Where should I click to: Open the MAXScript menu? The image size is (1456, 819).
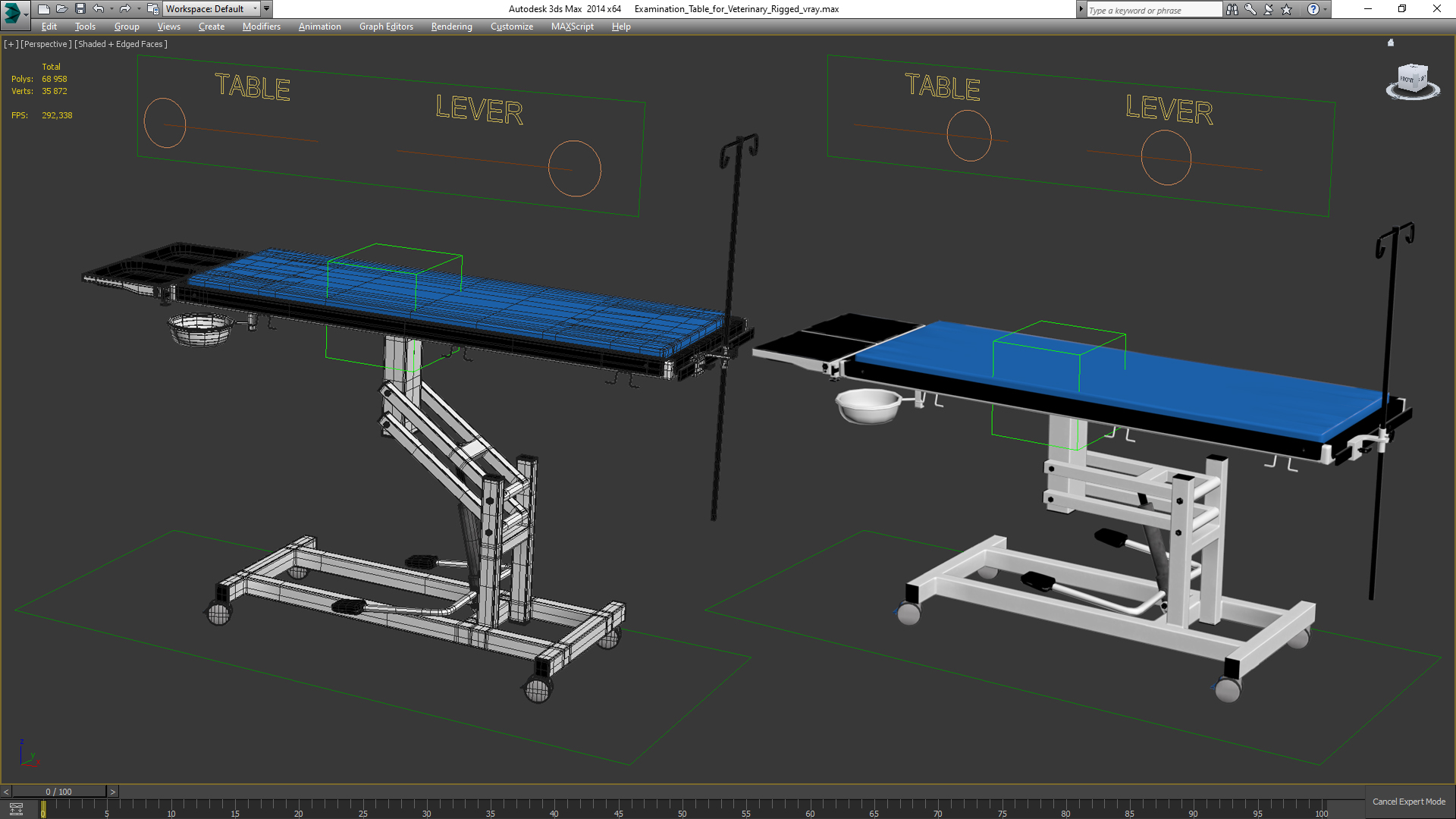pos(573,27)
